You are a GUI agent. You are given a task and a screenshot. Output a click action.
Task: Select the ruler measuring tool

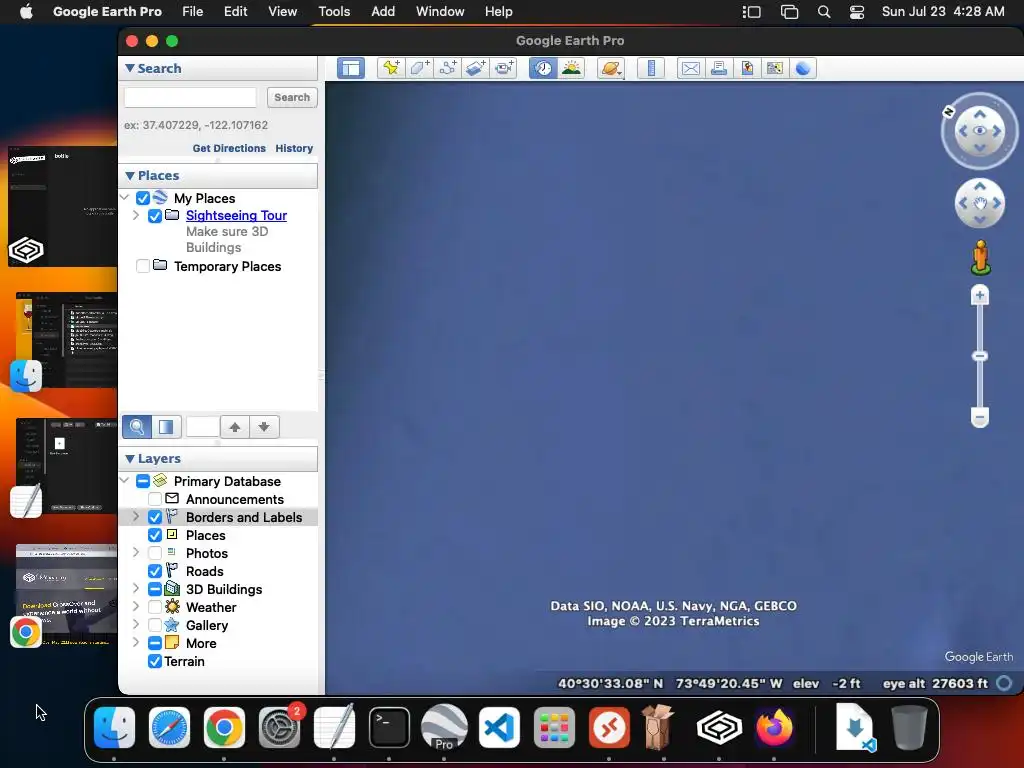point(651,68)
